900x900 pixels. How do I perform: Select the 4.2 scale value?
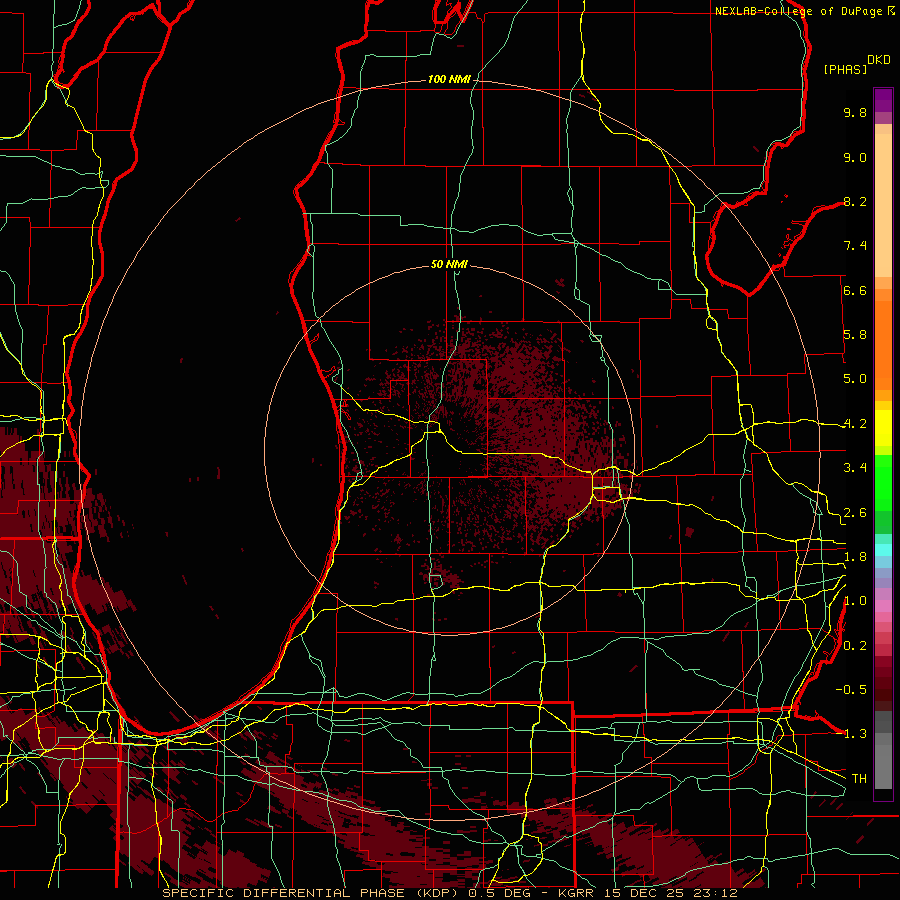[x=855, y=424]
